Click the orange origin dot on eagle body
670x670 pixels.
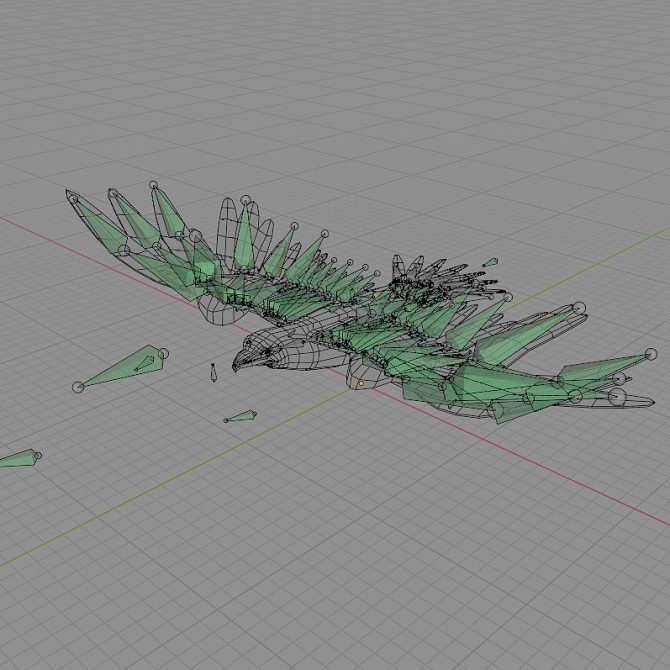click(361, 384)
